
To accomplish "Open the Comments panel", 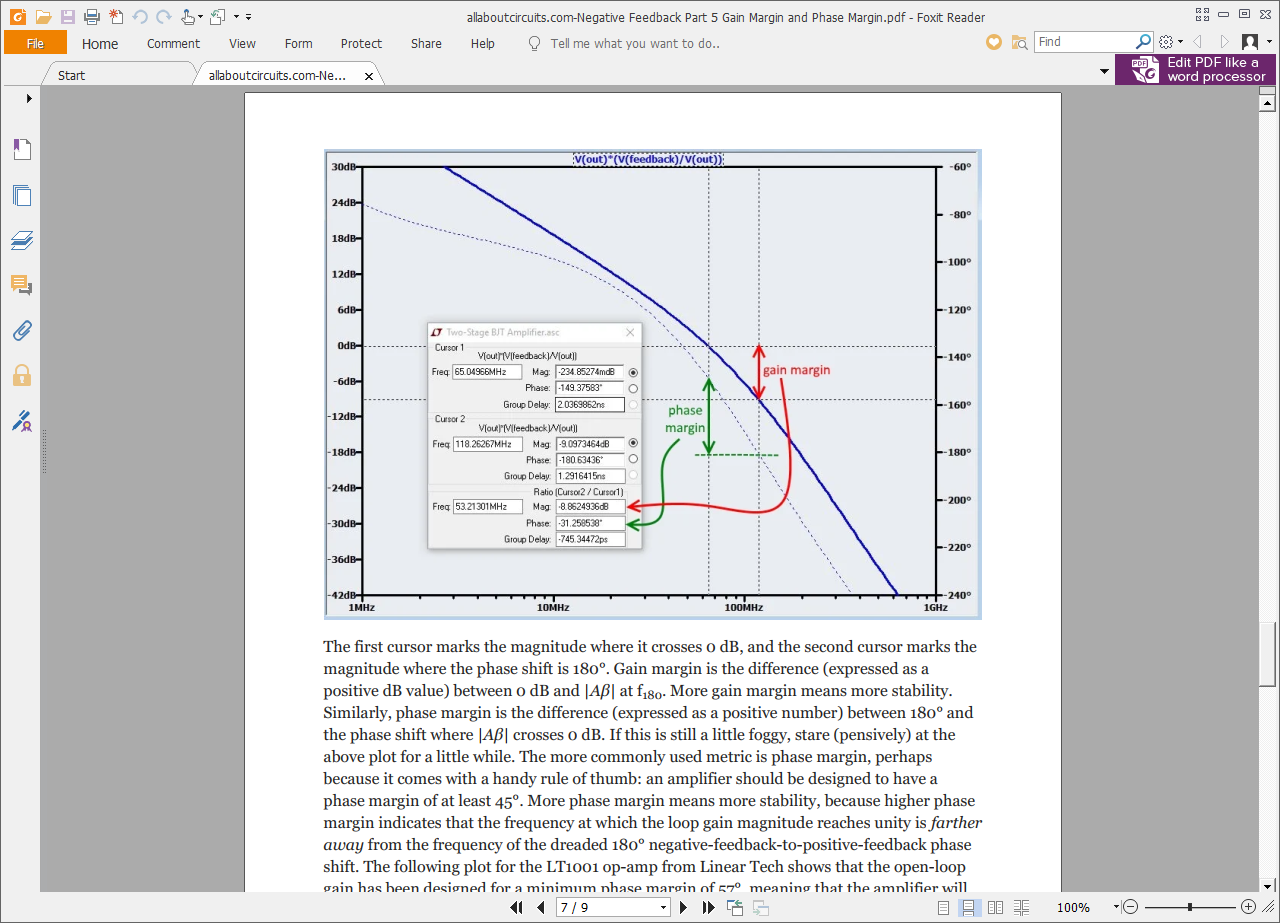I will [22, 285].
